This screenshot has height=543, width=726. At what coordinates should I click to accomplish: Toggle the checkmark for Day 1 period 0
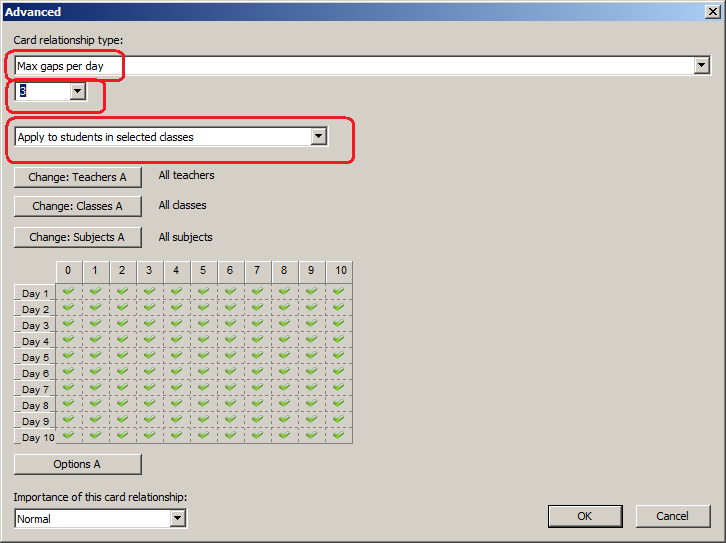click(x=68, y=291)
